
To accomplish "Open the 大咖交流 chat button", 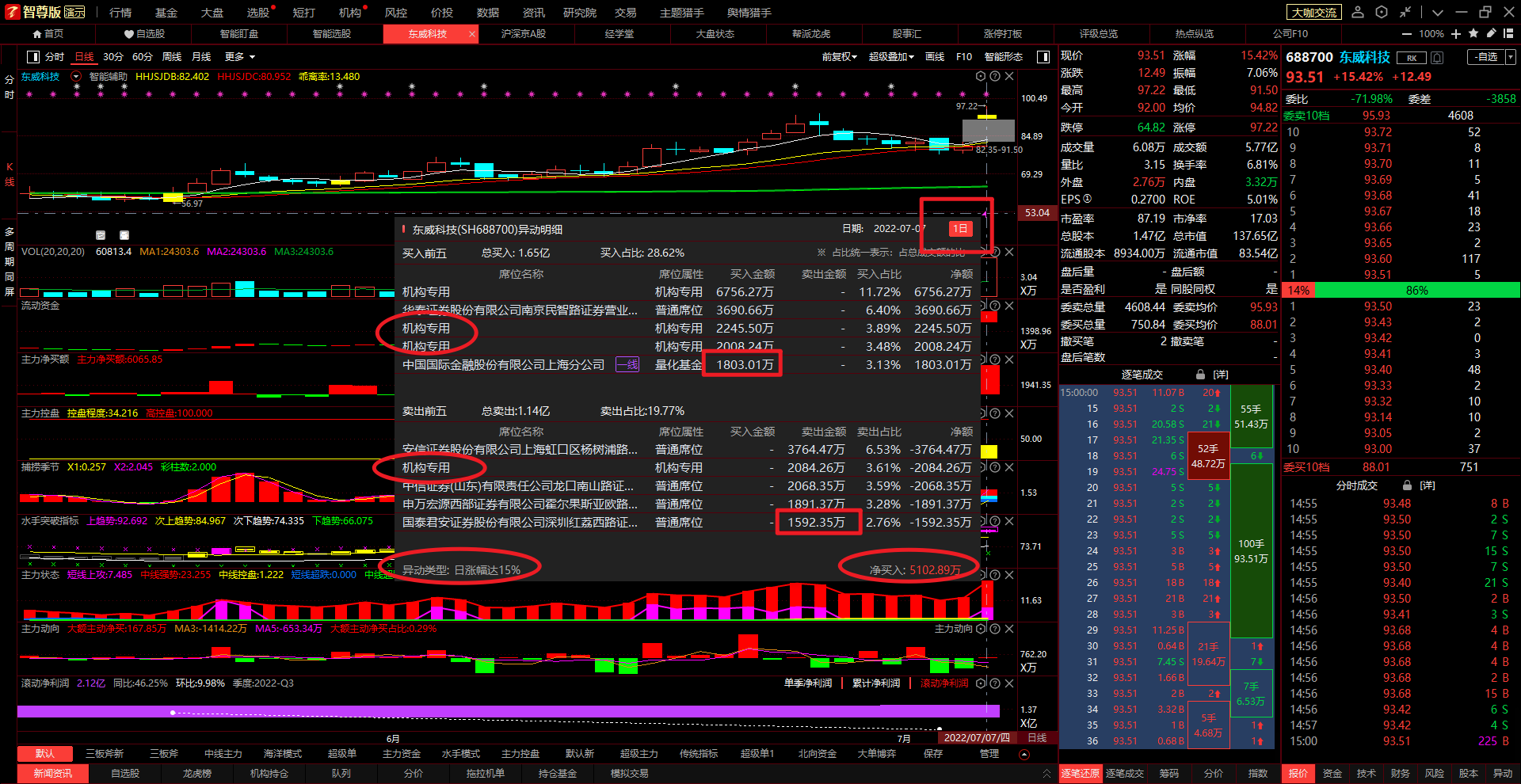I will (1314, 13).
